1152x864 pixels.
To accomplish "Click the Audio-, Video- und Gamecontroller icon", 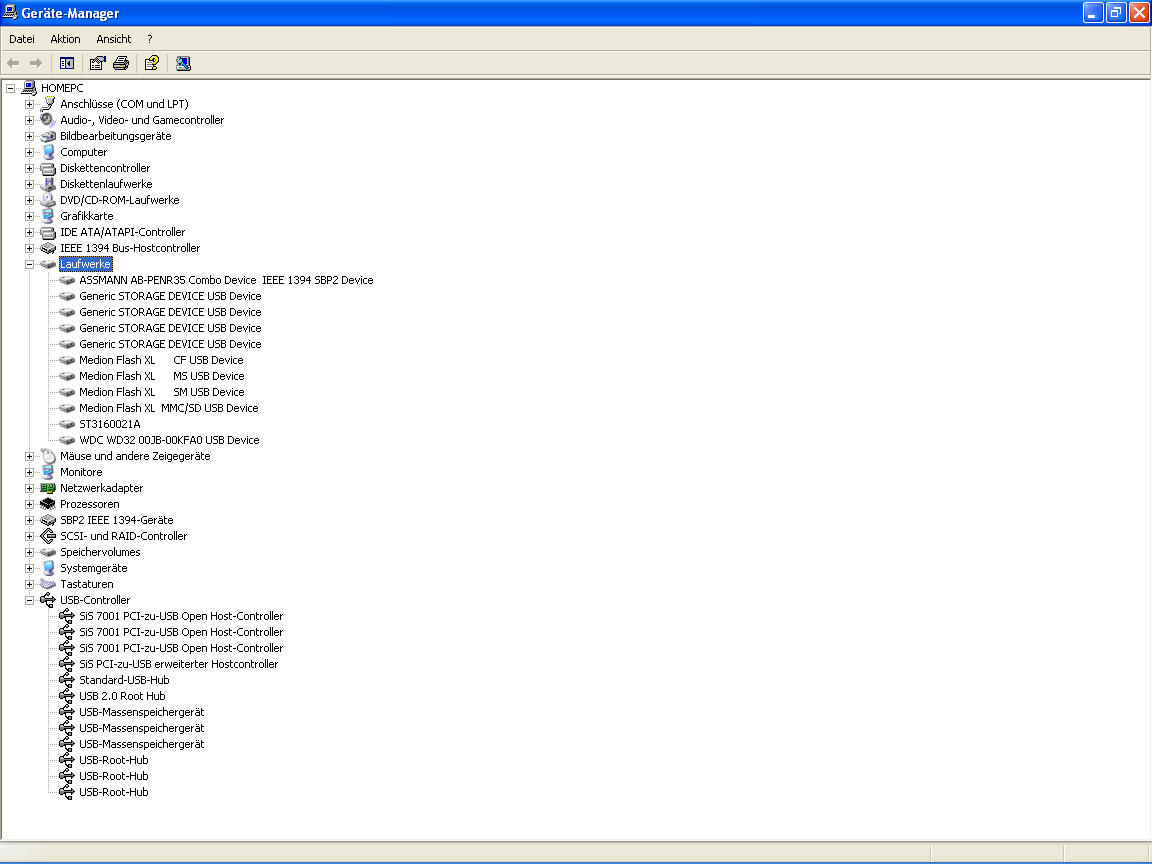I will (x=48, y=120).
